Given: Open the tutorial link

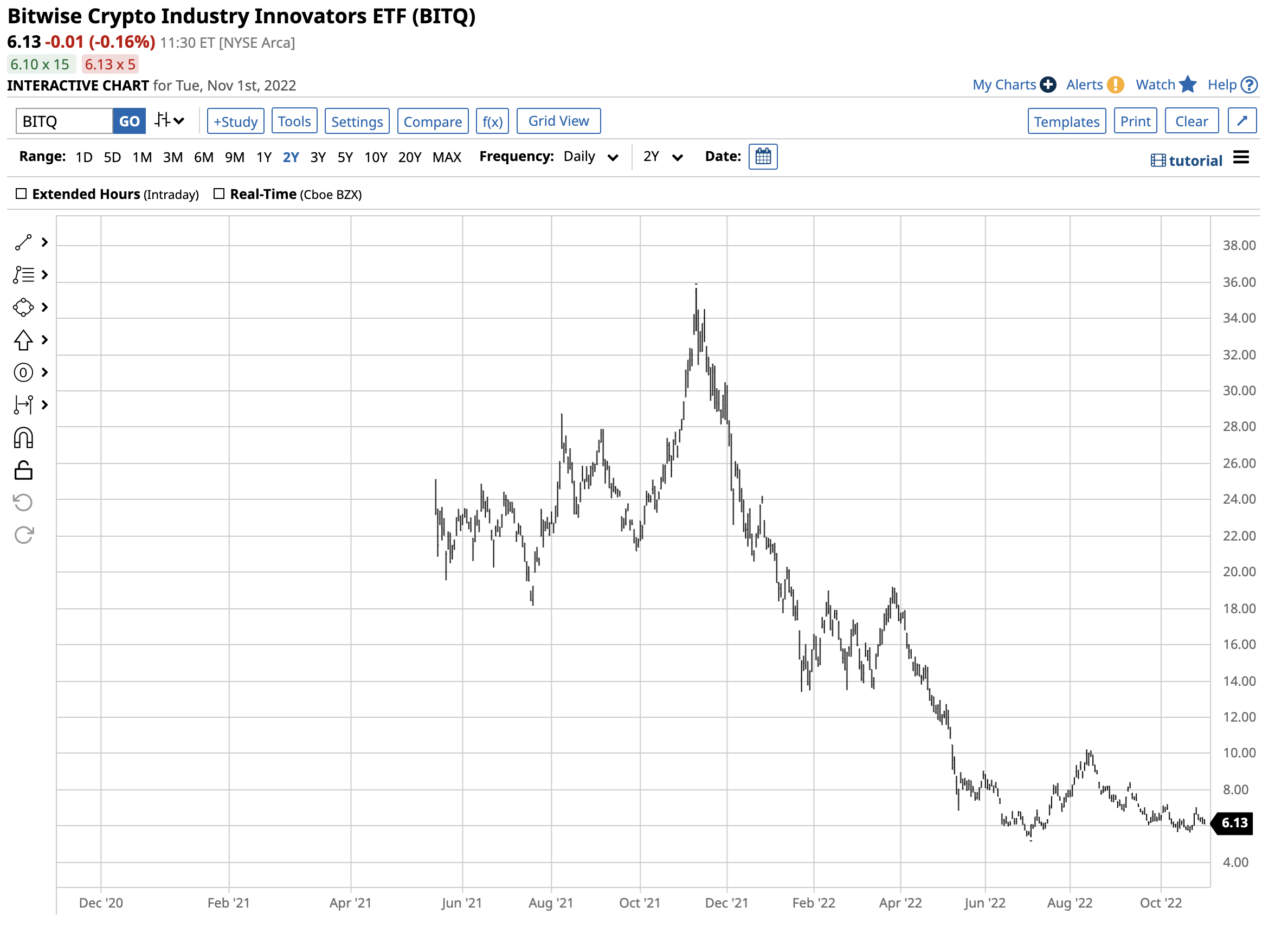Looking at the screenshot, I should [1186, 160].
